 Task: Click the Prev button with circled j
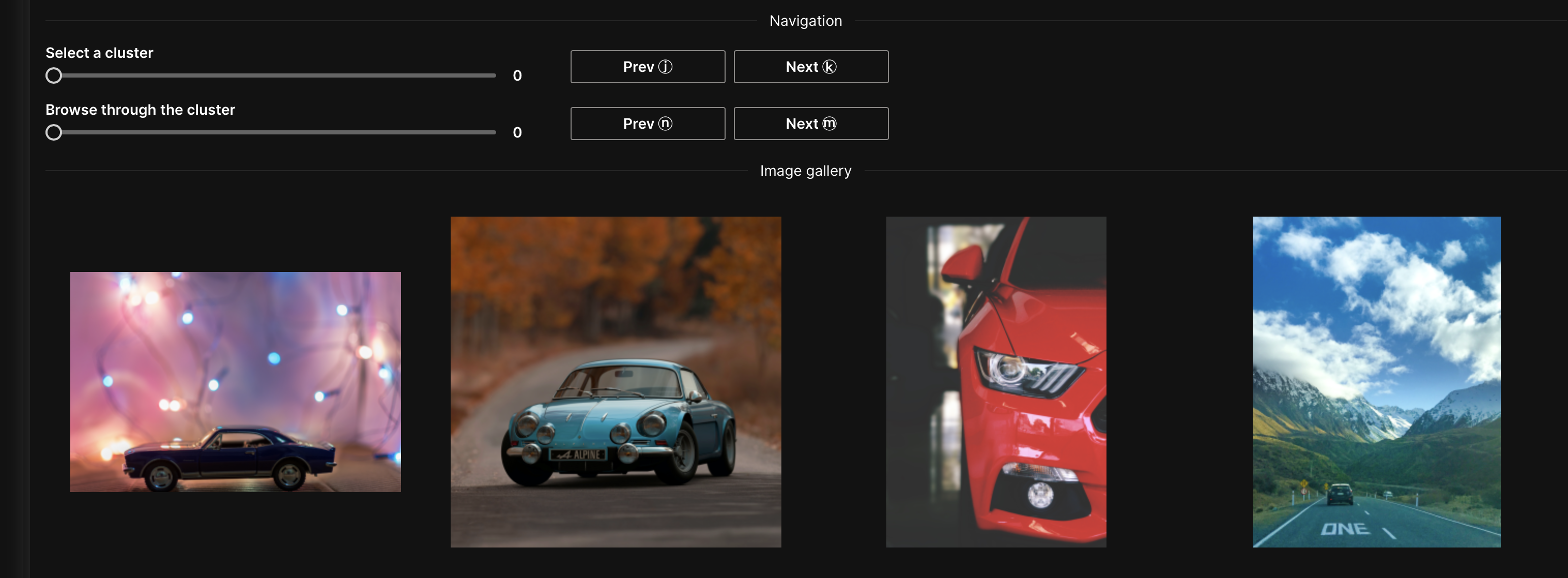click(647, 66)
